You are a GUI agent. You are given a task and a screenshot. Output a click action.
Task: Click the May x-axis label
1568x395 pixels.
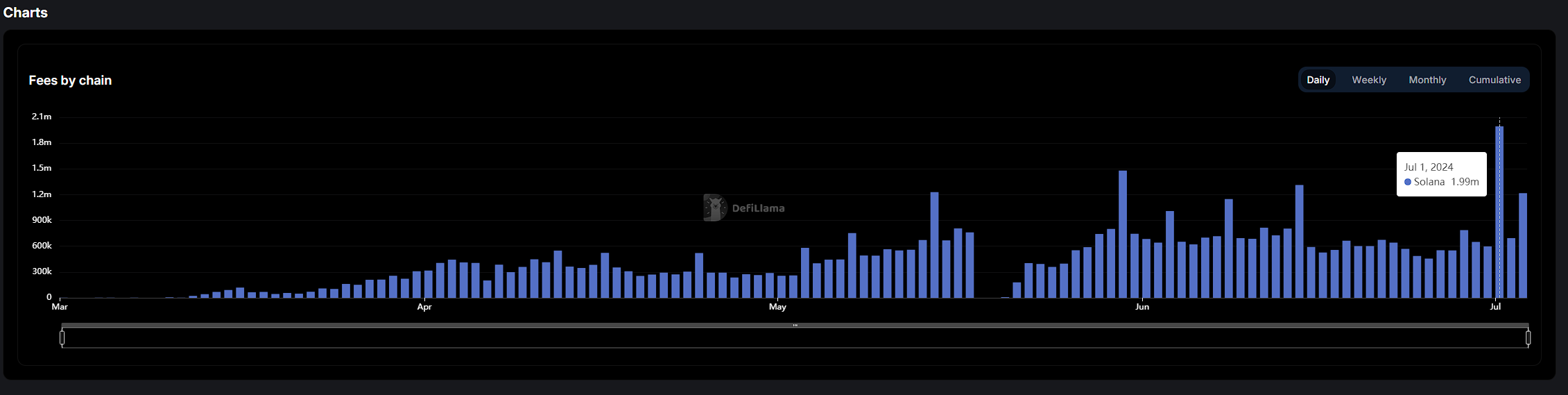click(777, 307)
